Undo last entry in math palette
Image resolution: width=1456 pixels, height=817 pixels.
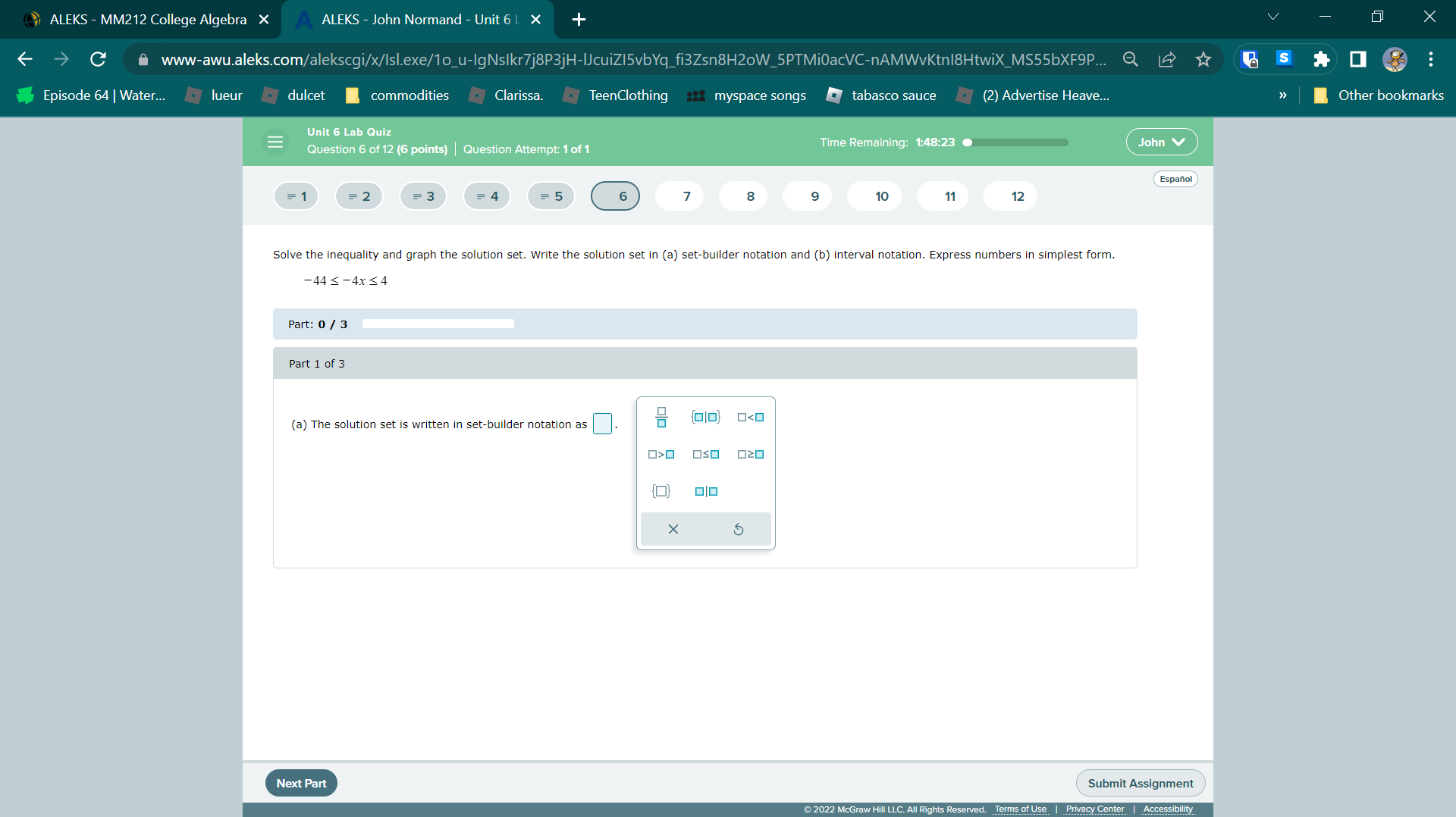(x=739, y=529)
